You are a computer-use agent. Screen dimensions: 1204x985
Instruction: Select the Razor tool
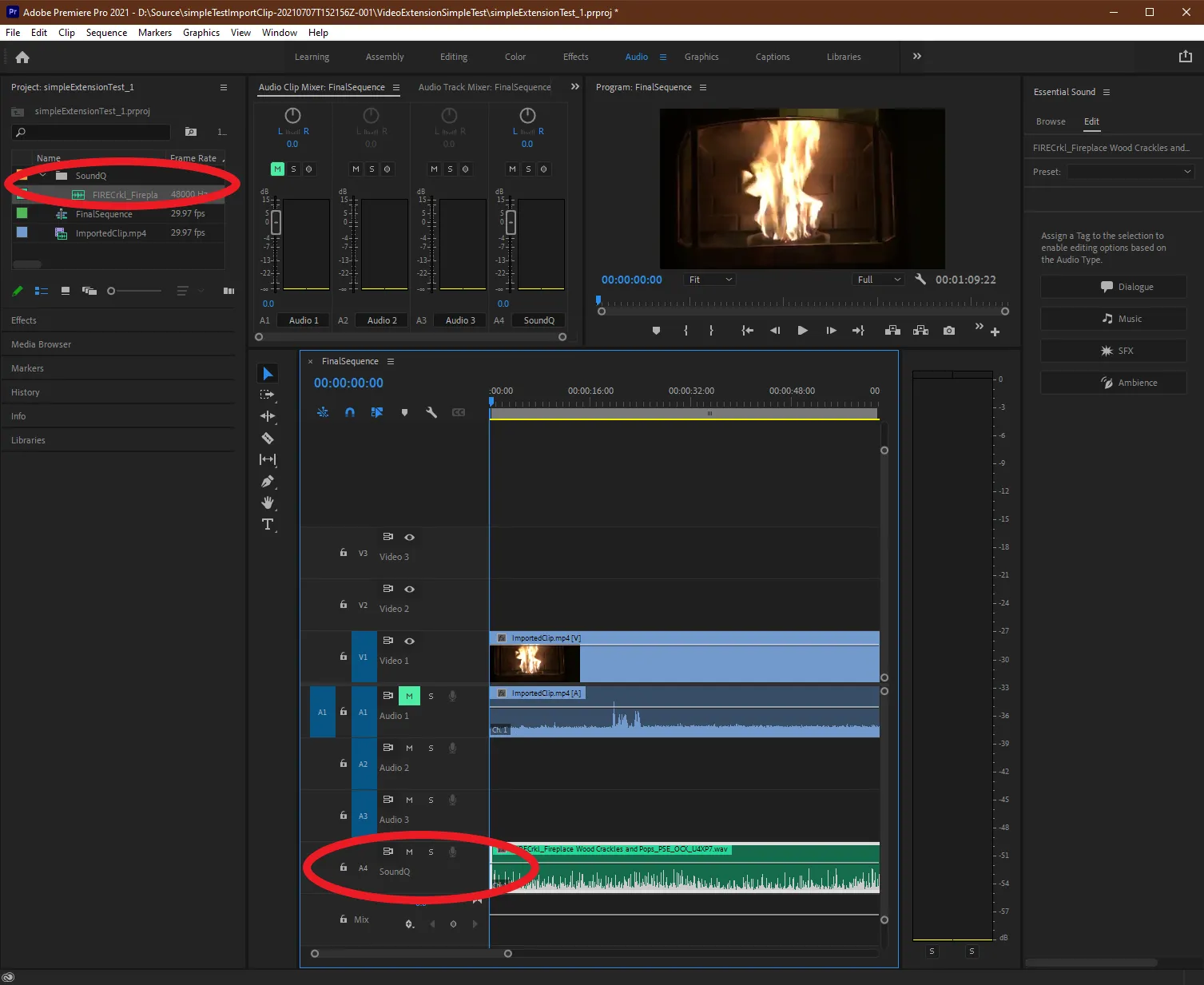point(268,438)
